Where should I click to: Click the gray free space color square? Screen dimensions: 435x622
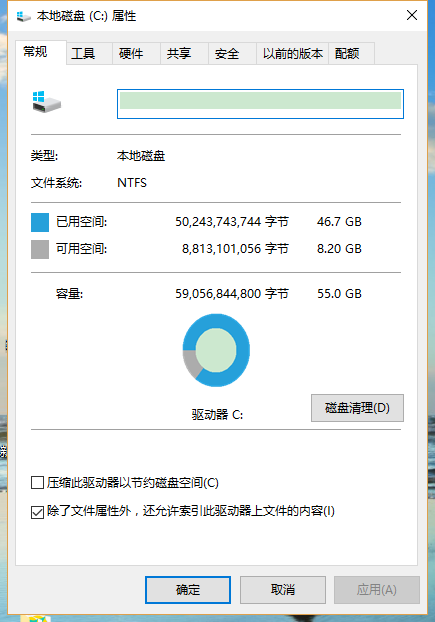pyautogui.click(x=40, y=250)
